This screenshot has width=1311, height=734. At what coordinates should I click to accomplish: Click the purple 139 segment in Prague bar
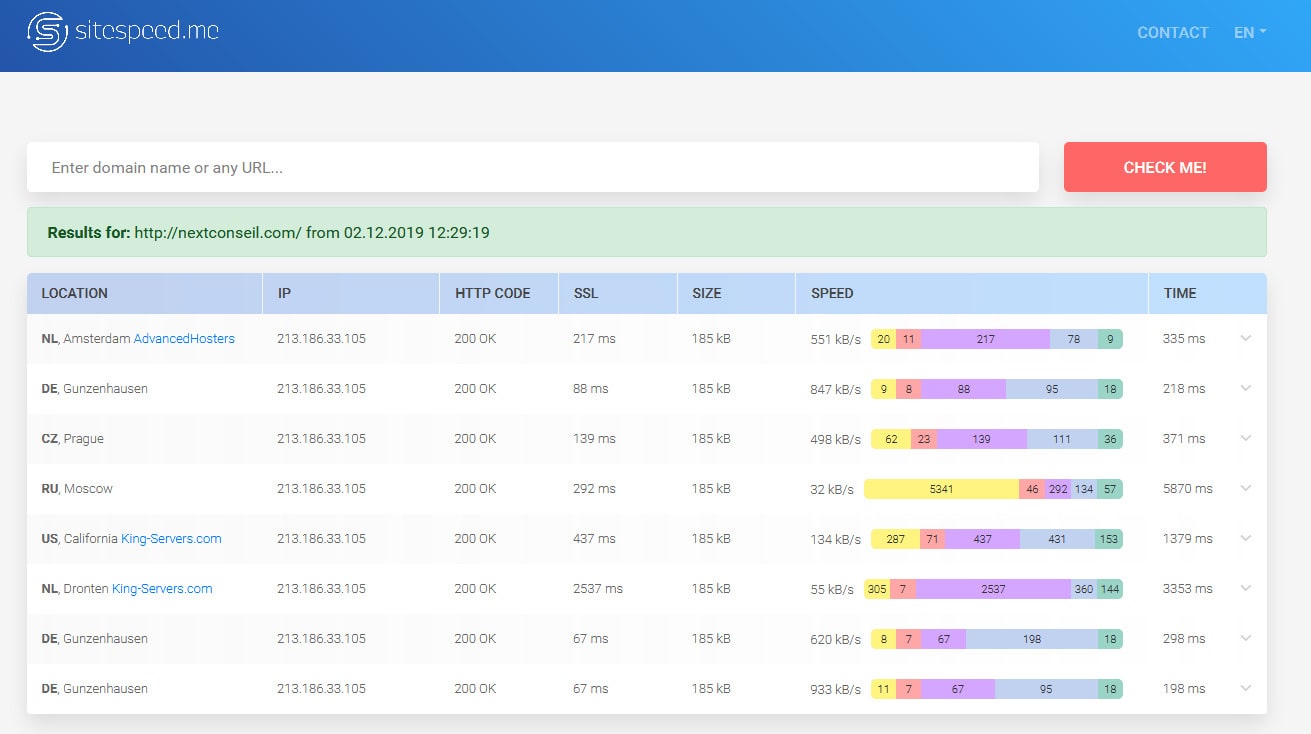click(x=982, y=439)
